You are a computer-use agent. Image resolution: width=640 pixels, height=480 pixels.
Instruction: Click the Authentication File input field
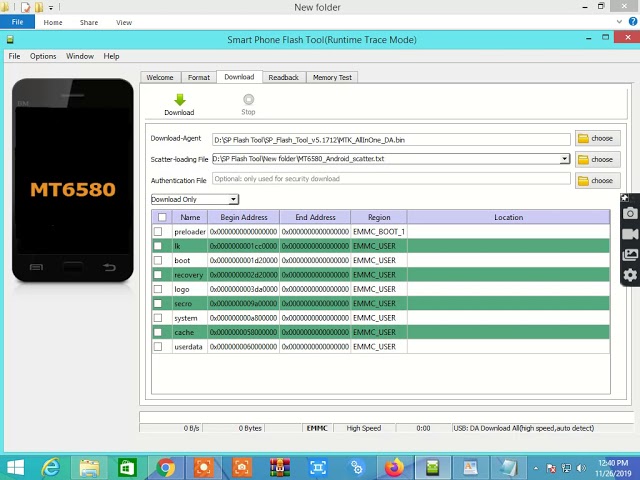click(x=391, y=179)
